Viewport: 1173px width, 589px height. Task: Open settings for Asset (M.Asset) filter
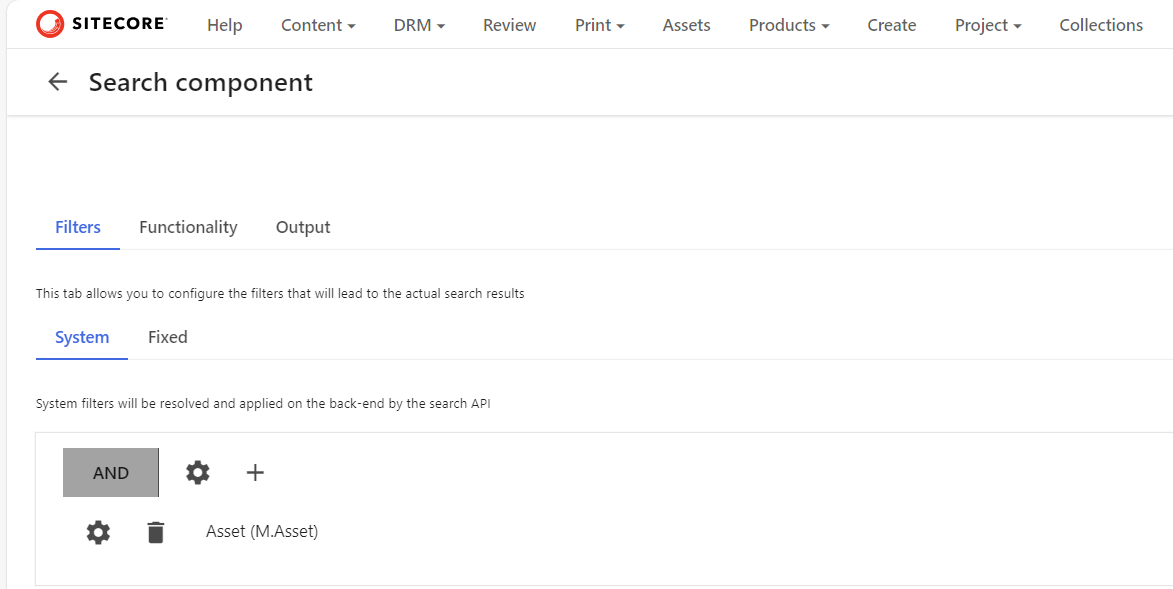coord(98,532)
